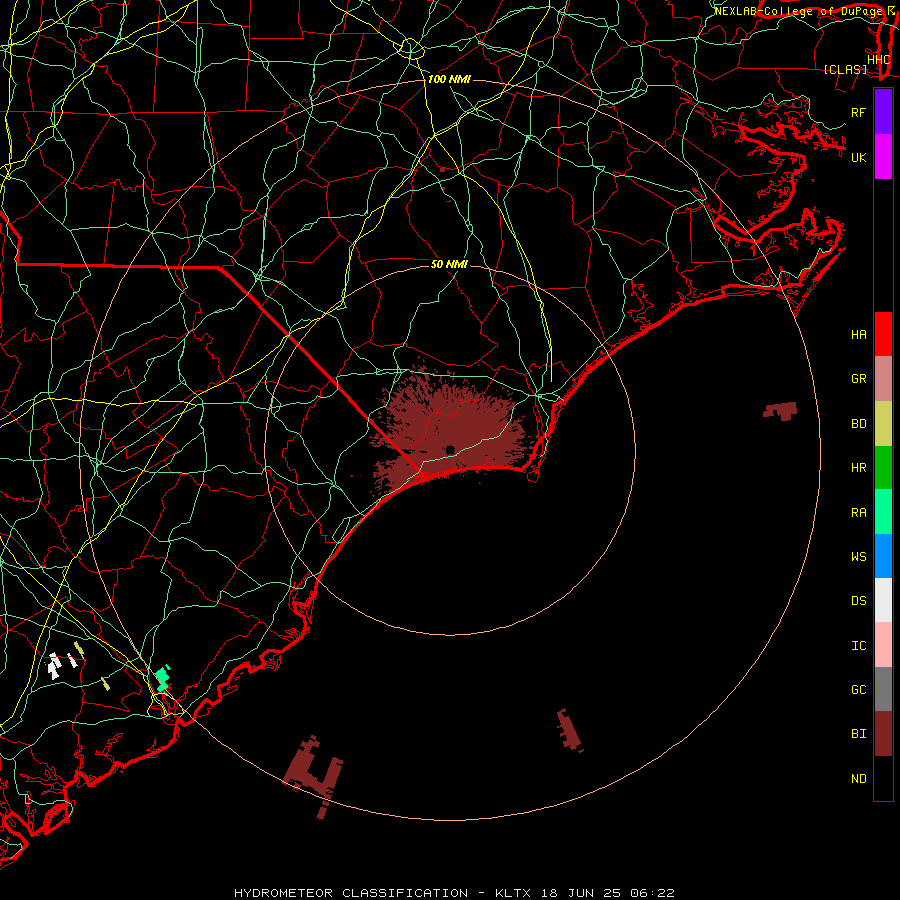Click the UK legend label
The width and height of the screenshot is (900, 900).
tap(858, 157)
